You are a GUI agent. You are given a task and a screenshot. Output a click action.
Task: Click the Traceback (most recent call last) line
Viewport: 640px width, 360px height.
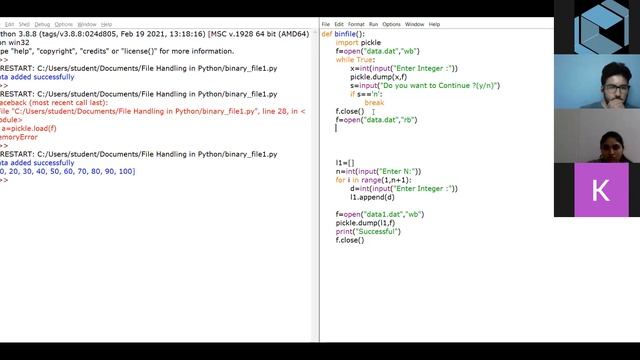pyautogui.click(x=54, y=103)
